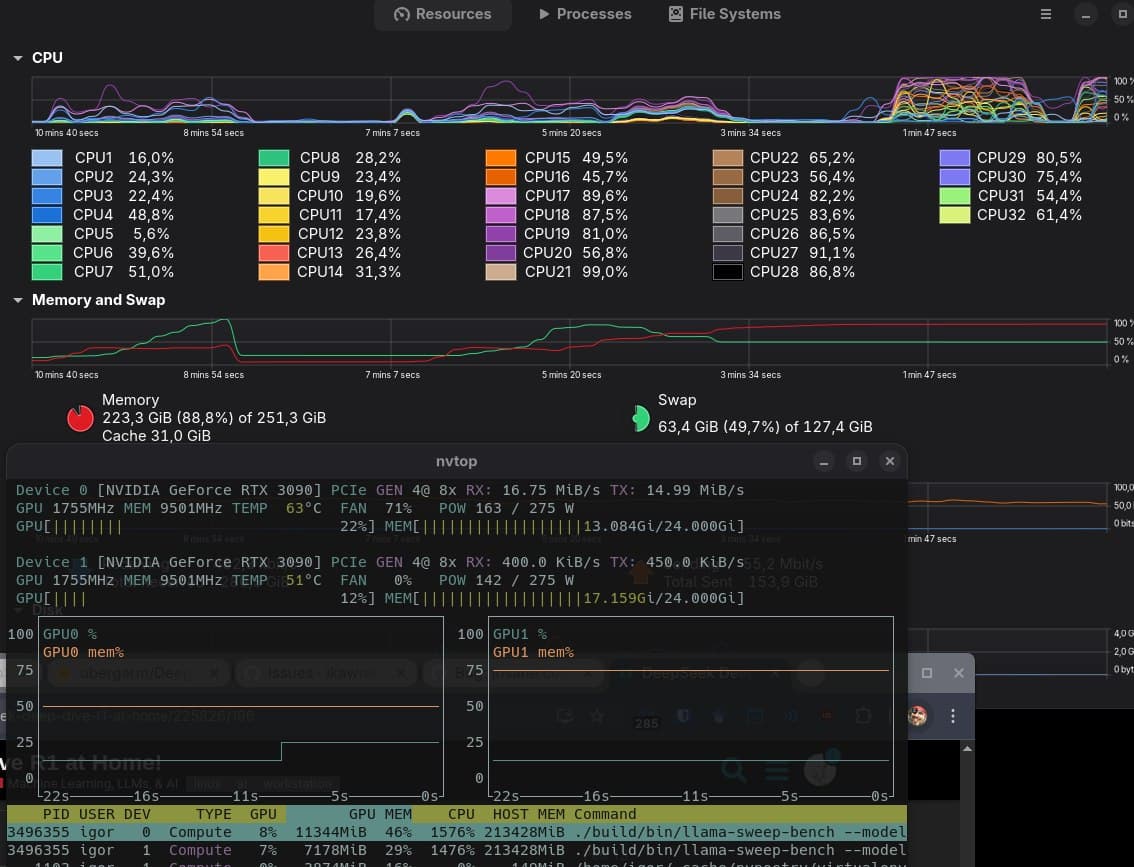The height and width of the screenshot is (867, 1134).
Task: Change the CPU1 color swatch
Action: click(x=47, y=158)
